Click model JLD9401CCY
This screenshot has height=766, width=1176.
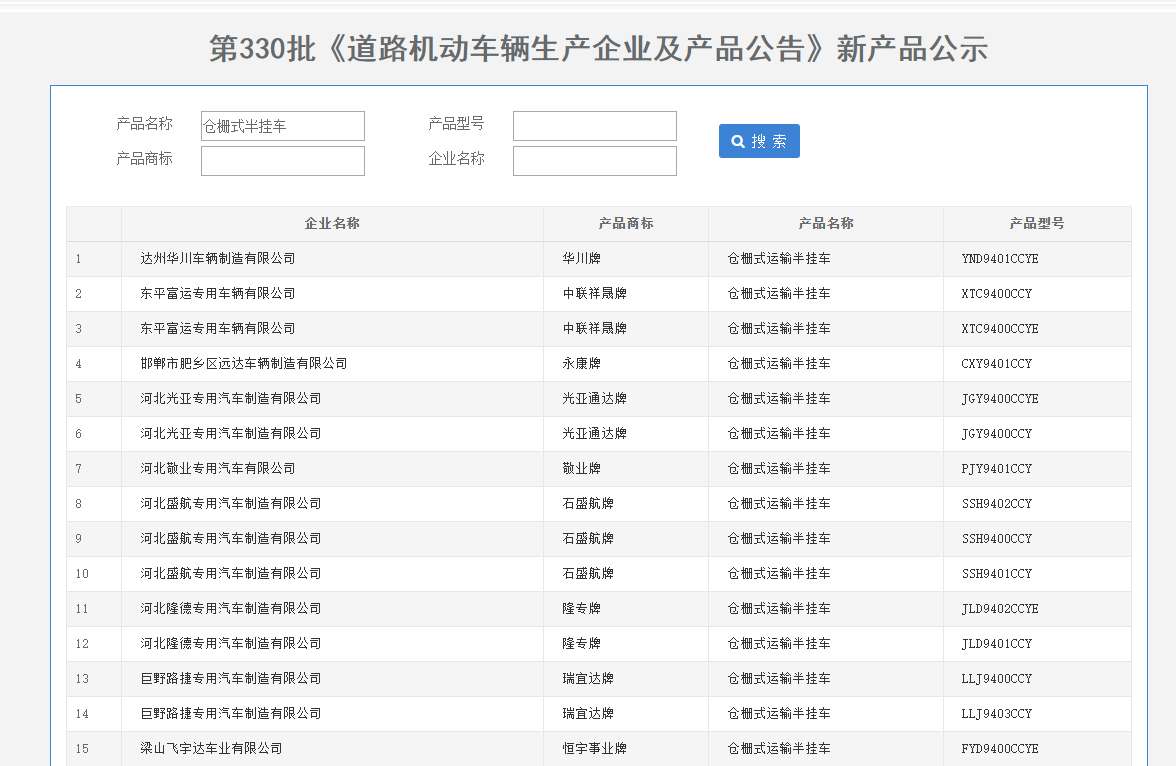[997, 644]
